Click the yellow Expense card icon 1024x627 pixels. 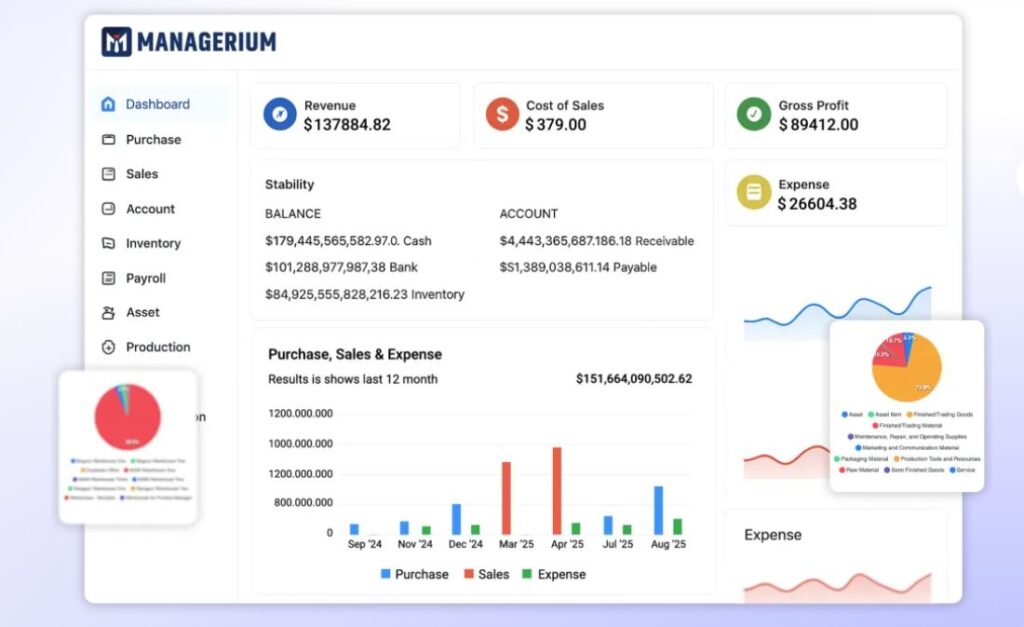pyautogui.click(x=754, y=192)
